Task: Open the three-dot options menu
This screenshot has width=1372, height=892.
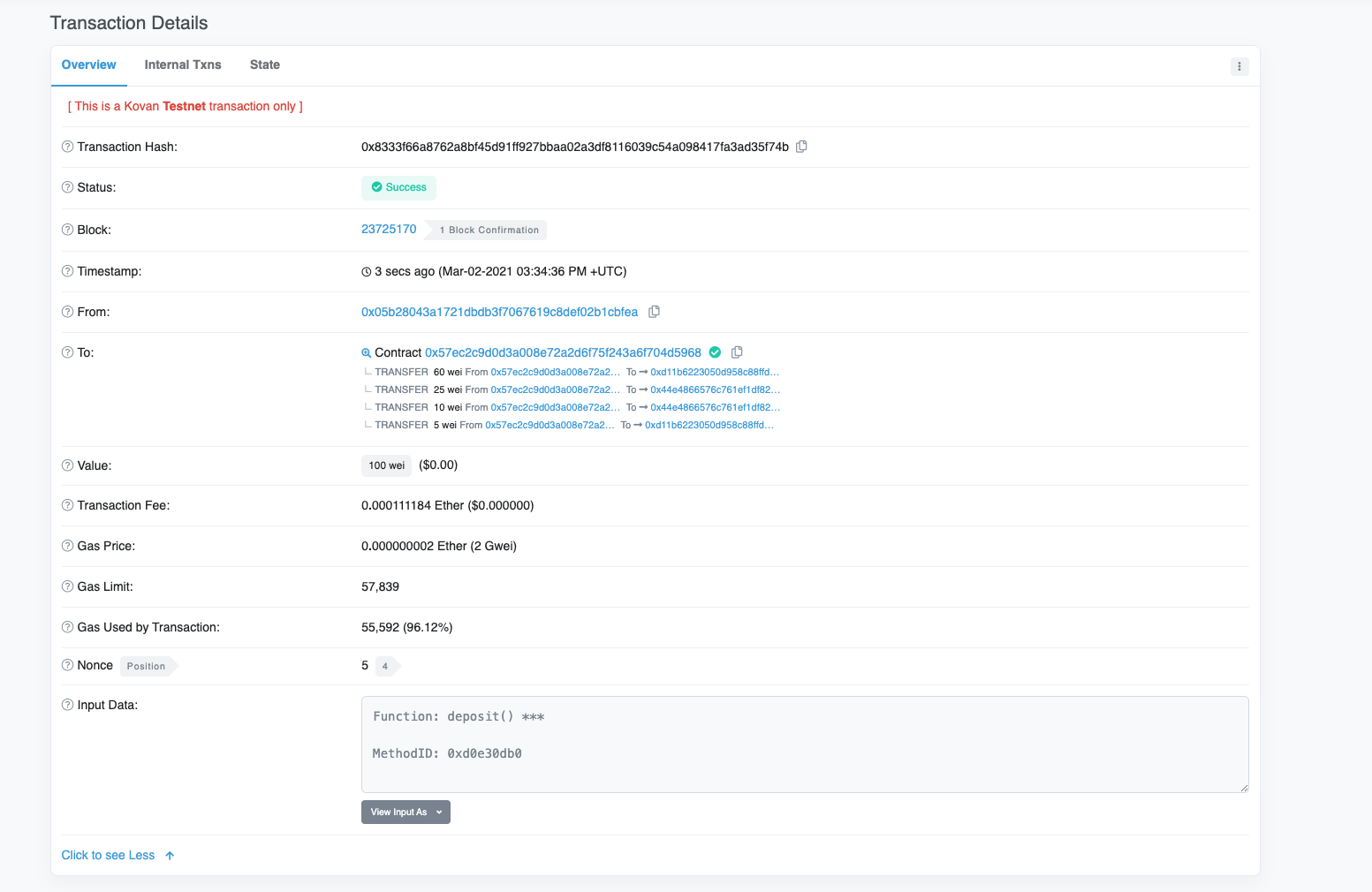Action: (x=1239, y=66)
